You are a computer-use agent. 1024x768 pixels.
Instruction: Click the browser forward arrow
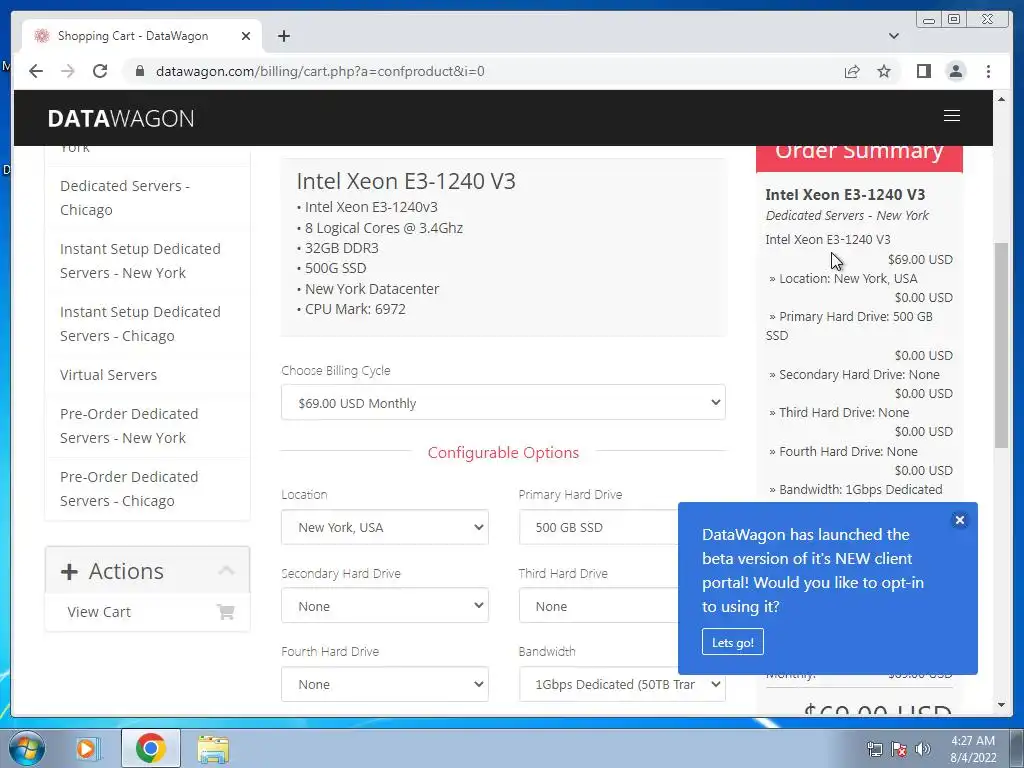pyautogui.click(x=68, y=71)
